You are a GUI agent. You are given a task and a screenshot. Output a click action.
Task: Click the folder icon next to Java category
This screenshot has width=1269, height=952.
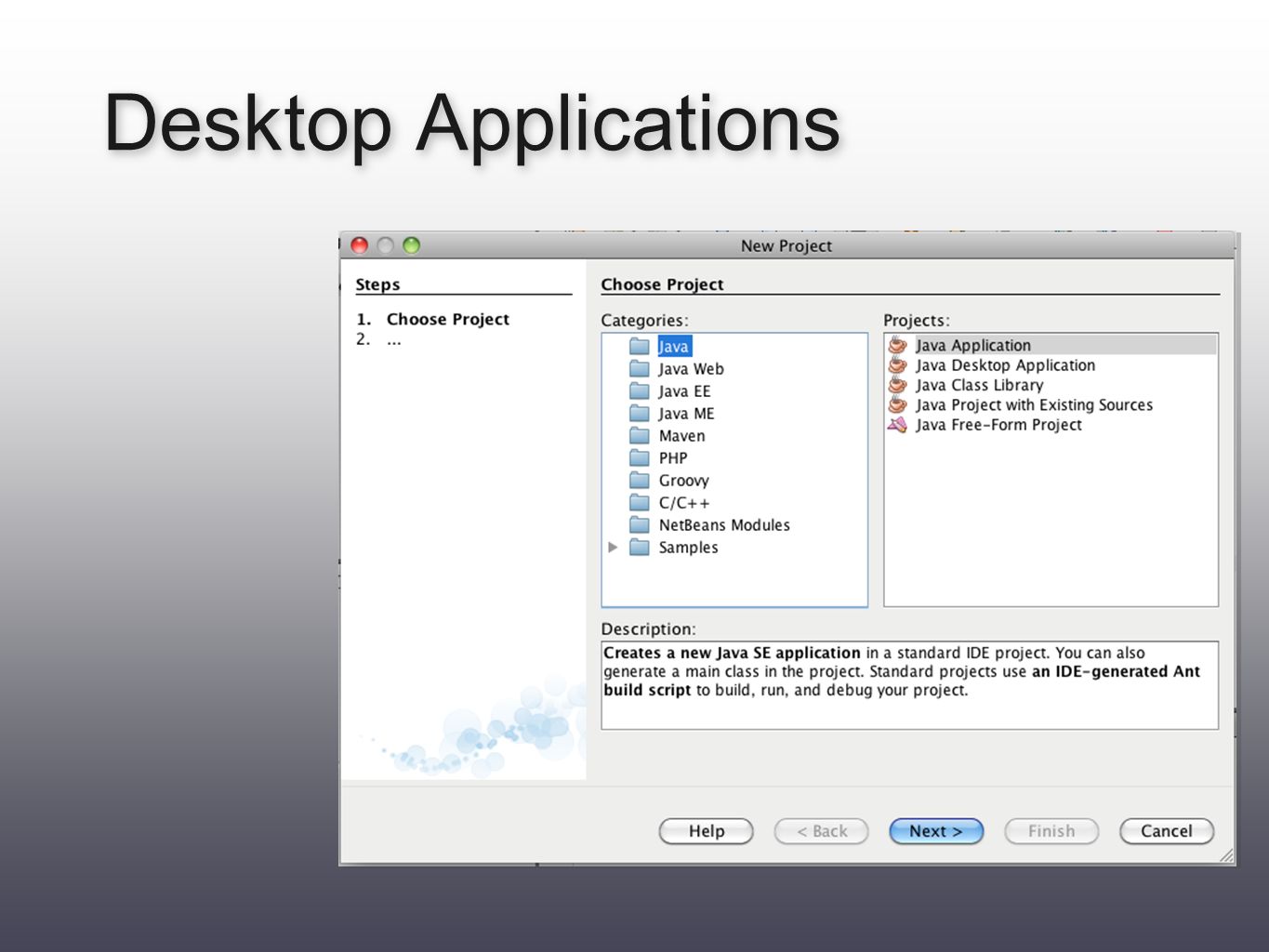639,346
